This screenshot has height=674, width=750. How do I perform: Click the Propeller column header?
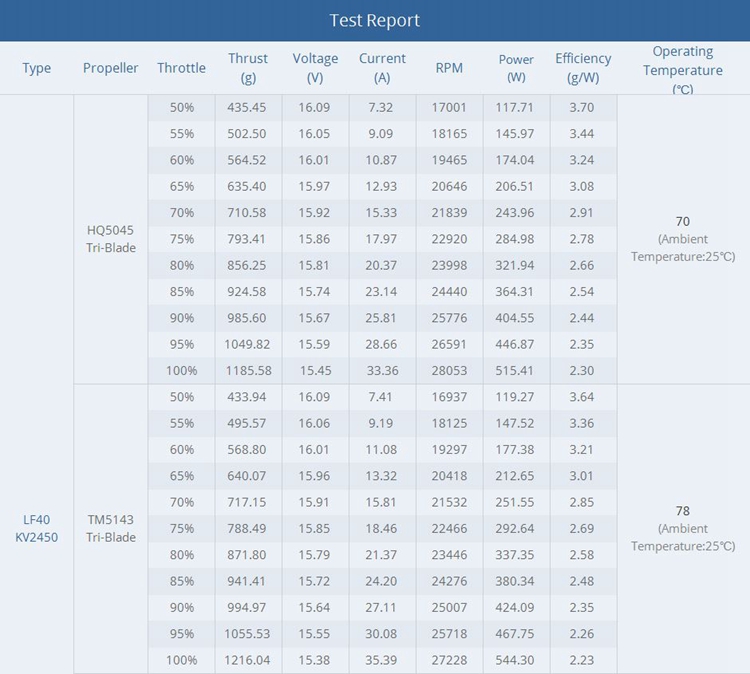pos(111,69)
